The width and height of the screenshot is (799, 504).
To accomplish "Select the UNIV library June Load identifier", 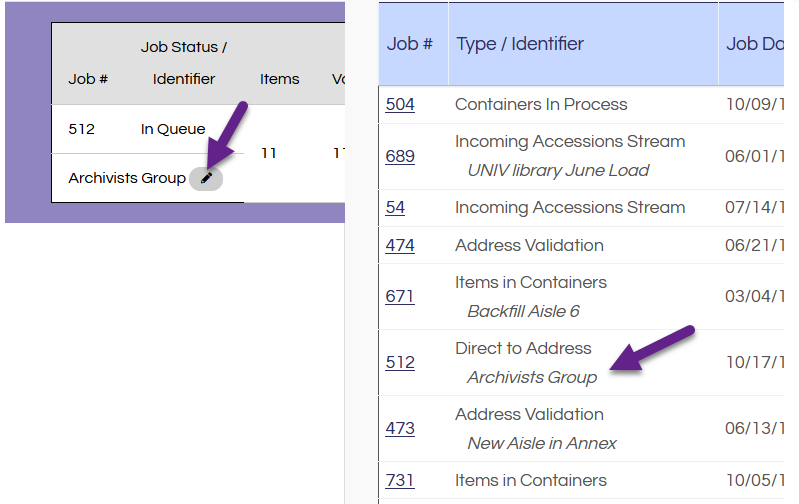I will pos(558,170).
